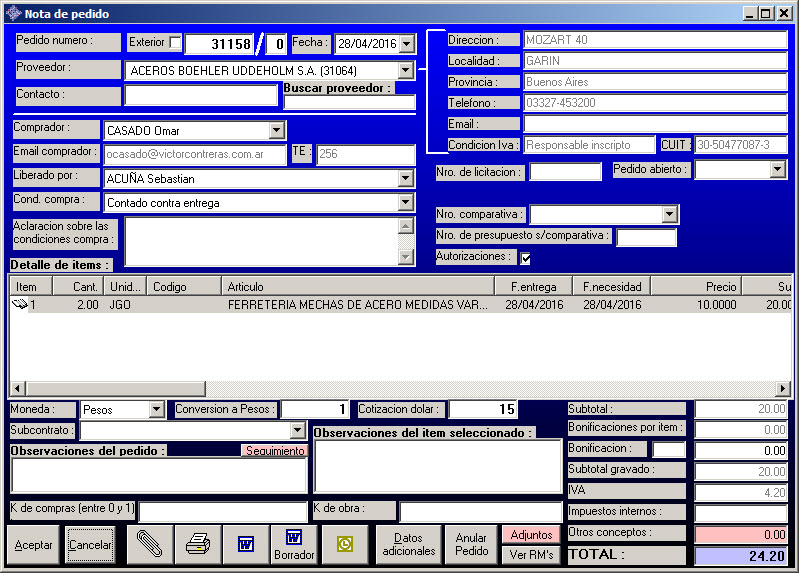Click the Buscar proveedor input field

[350, 103]
